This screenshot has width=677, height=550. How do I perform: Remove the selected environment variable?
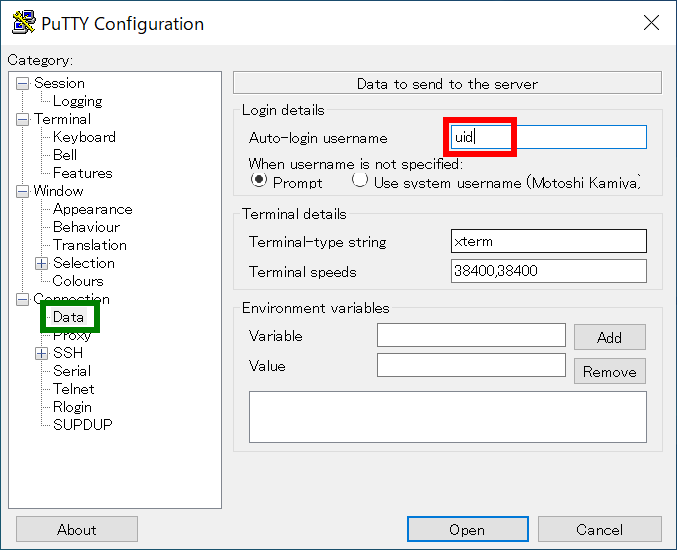pyautogui.click(x=610, y=371)
